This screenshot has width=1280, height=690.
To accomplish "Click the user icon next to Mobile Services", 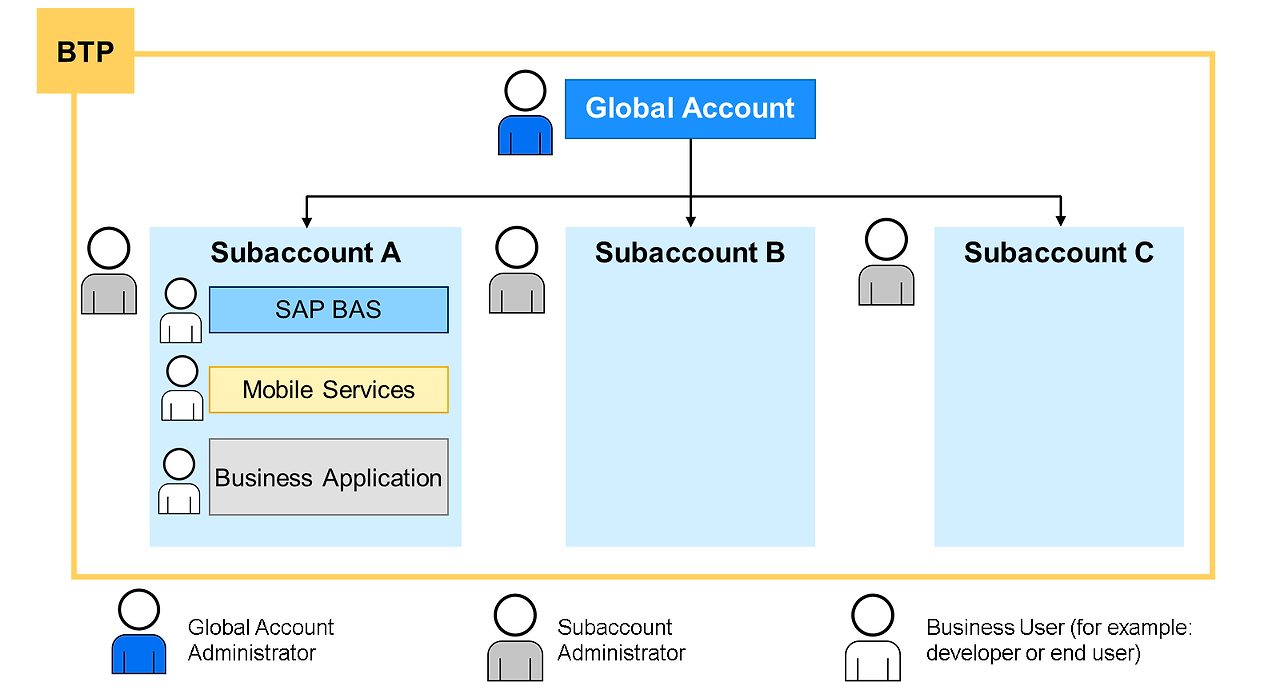I will [182, 388].
